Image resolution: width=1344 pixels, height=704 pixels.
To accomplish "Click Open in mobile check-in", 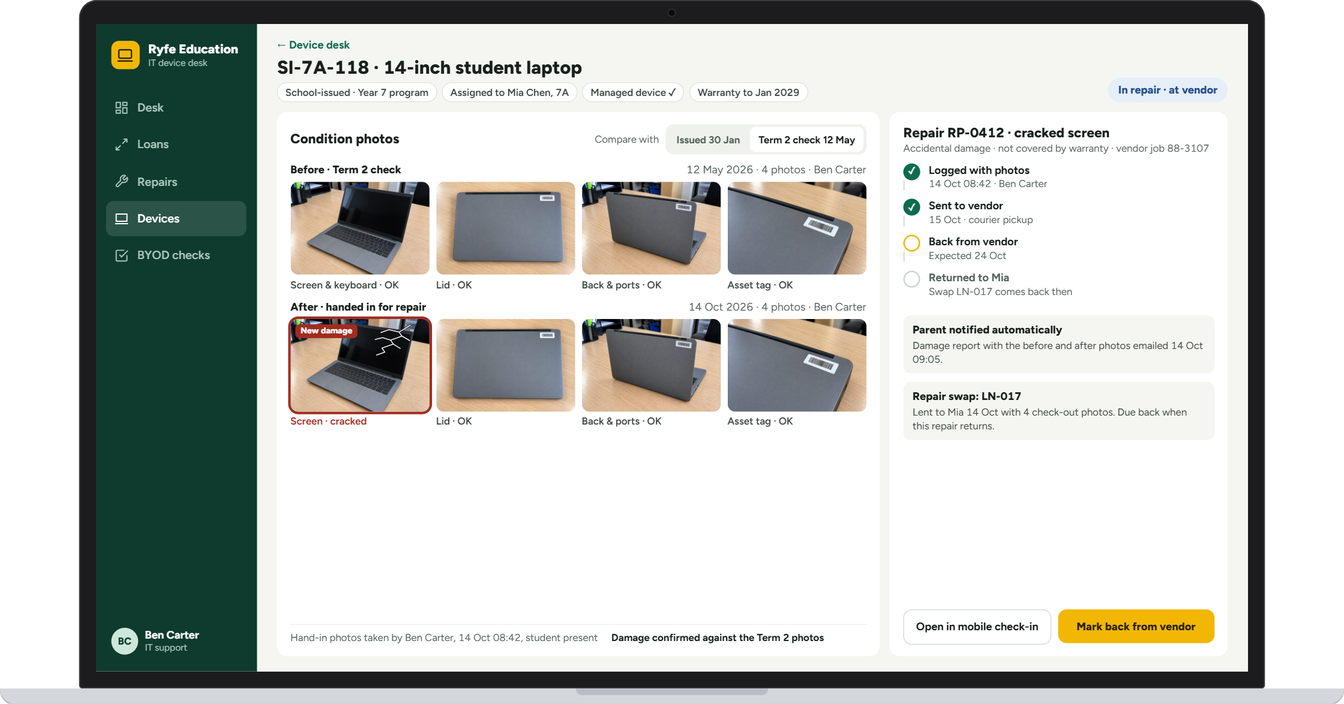I will pos(977,626).
